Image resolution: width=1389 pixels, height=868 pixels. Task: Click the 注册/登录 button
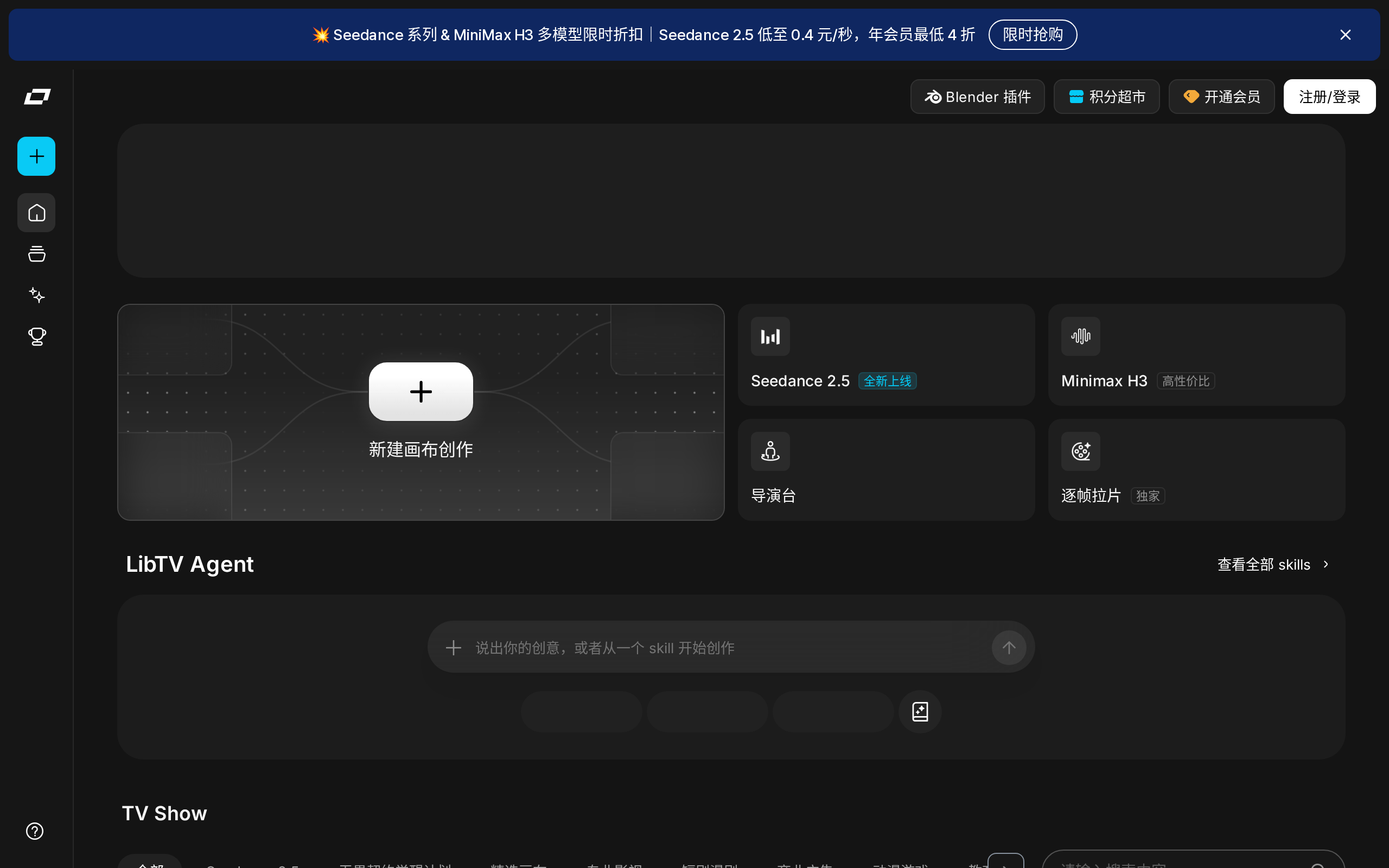click(1329, 97)
